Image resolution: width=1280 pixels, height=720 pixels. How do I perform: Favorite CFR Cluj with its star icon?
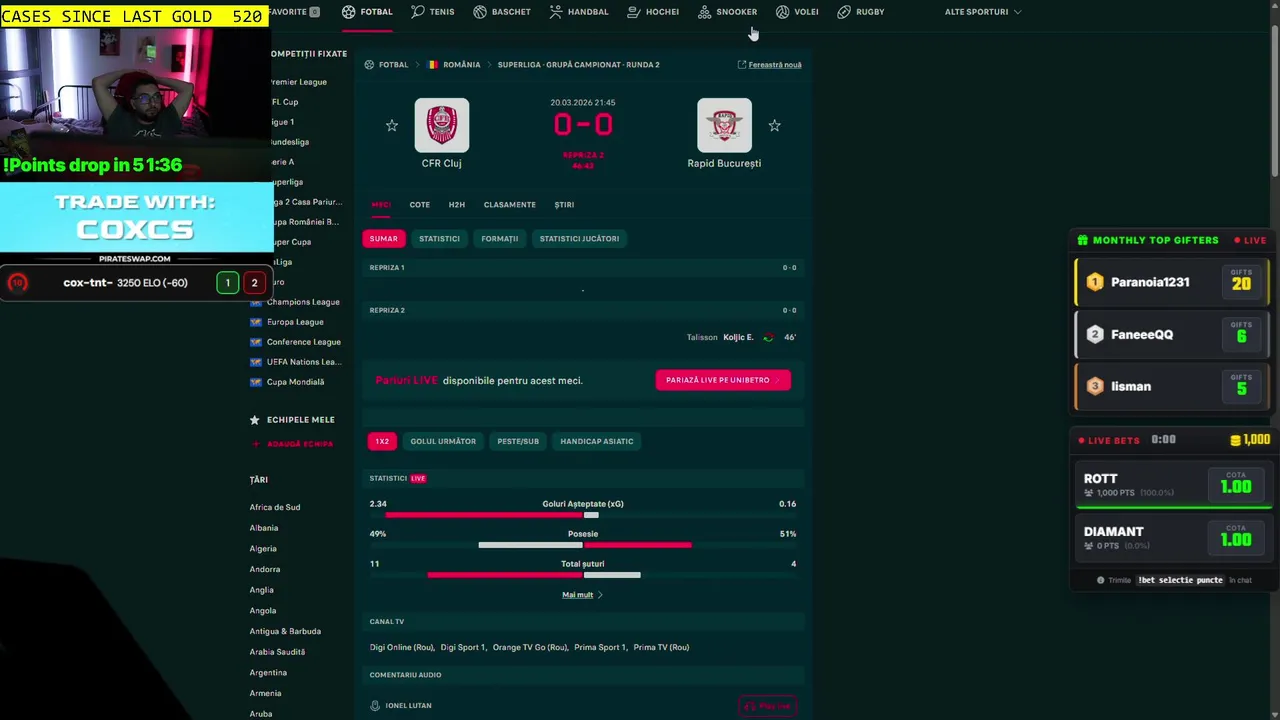click(392, 125)
